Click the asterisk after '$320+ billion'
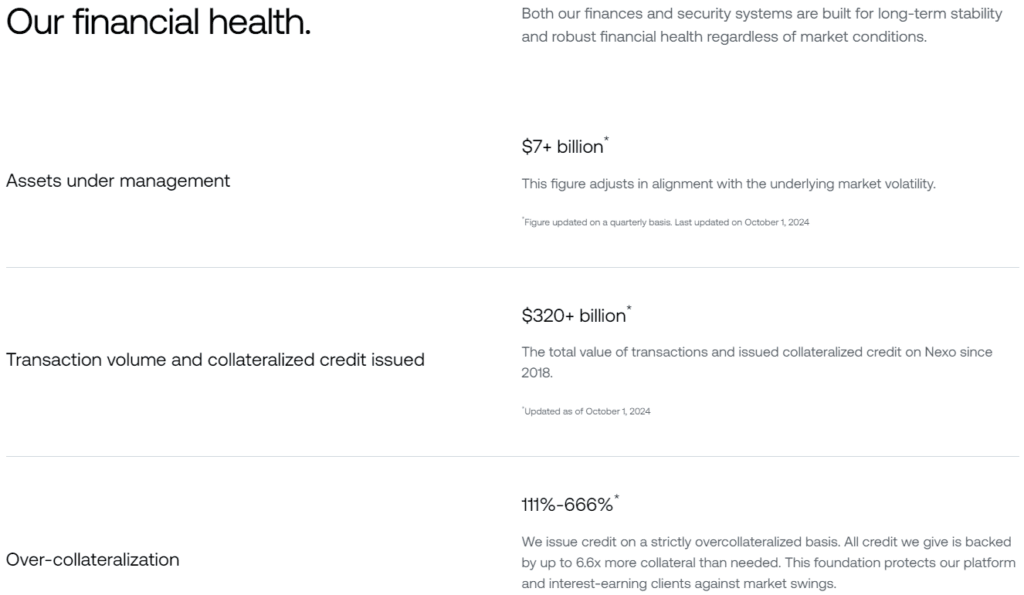The width and height of the screenshot is (1024, 595). click(630, 308)
